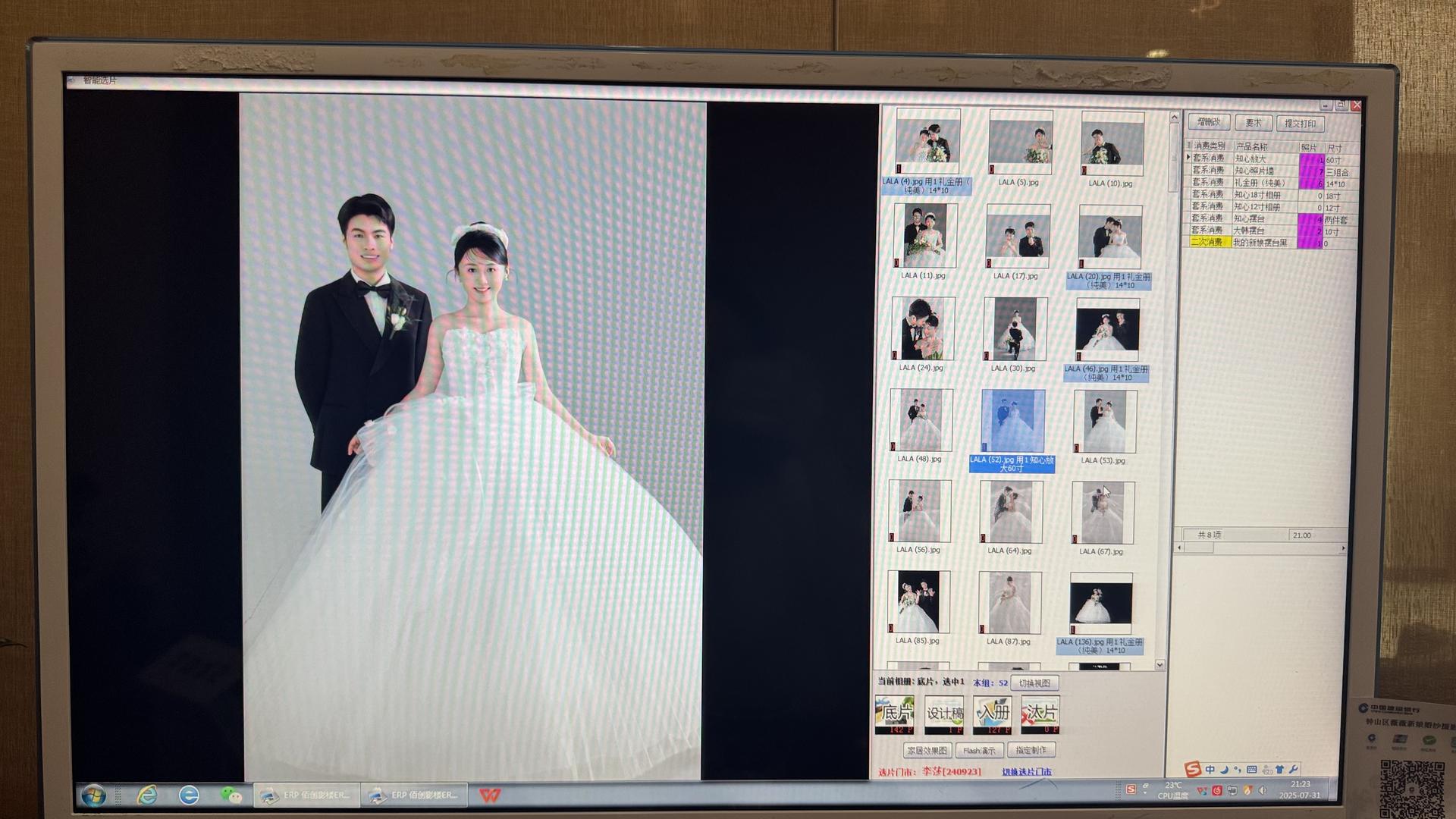
Task: Select thumbnail LALA (85).jpg
Action: [918, 602]
